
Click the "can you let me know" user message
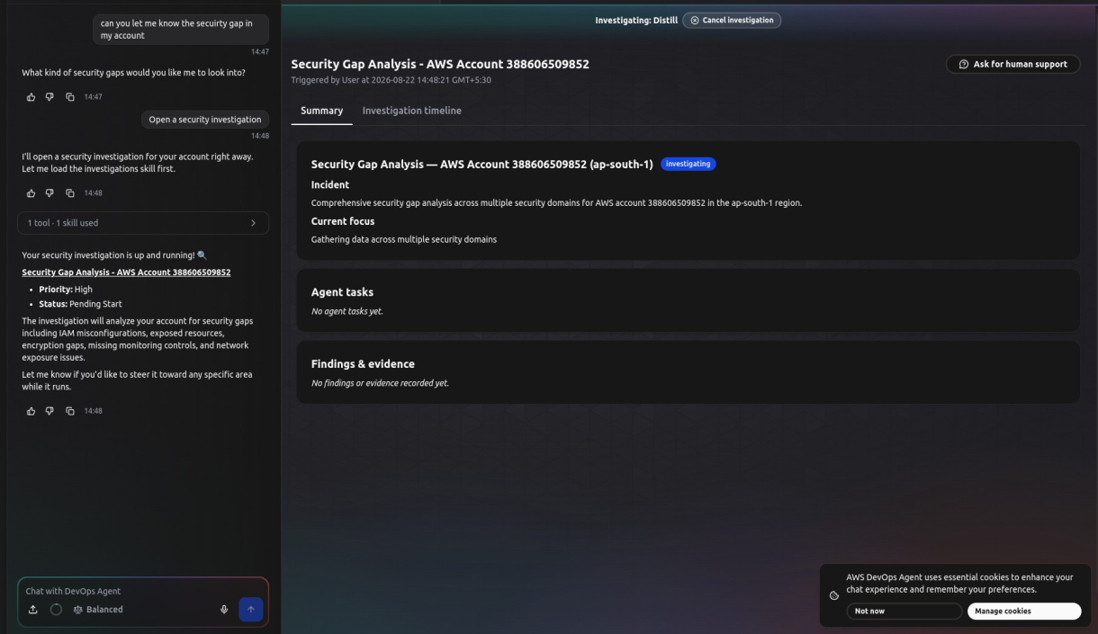[x=181, y=29]
